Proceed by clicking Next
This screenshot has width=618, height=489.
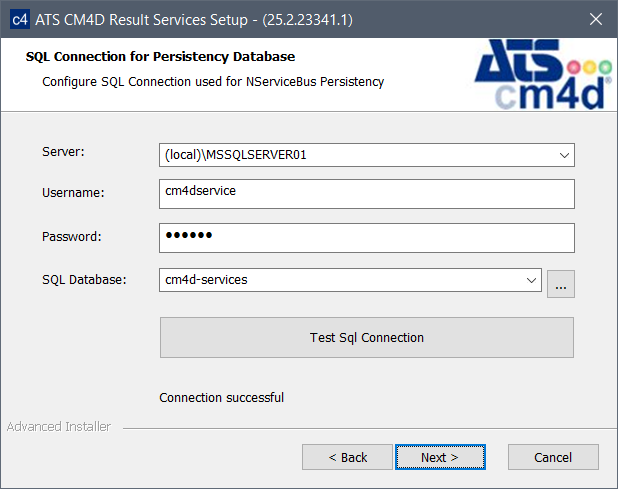point(440,457)
